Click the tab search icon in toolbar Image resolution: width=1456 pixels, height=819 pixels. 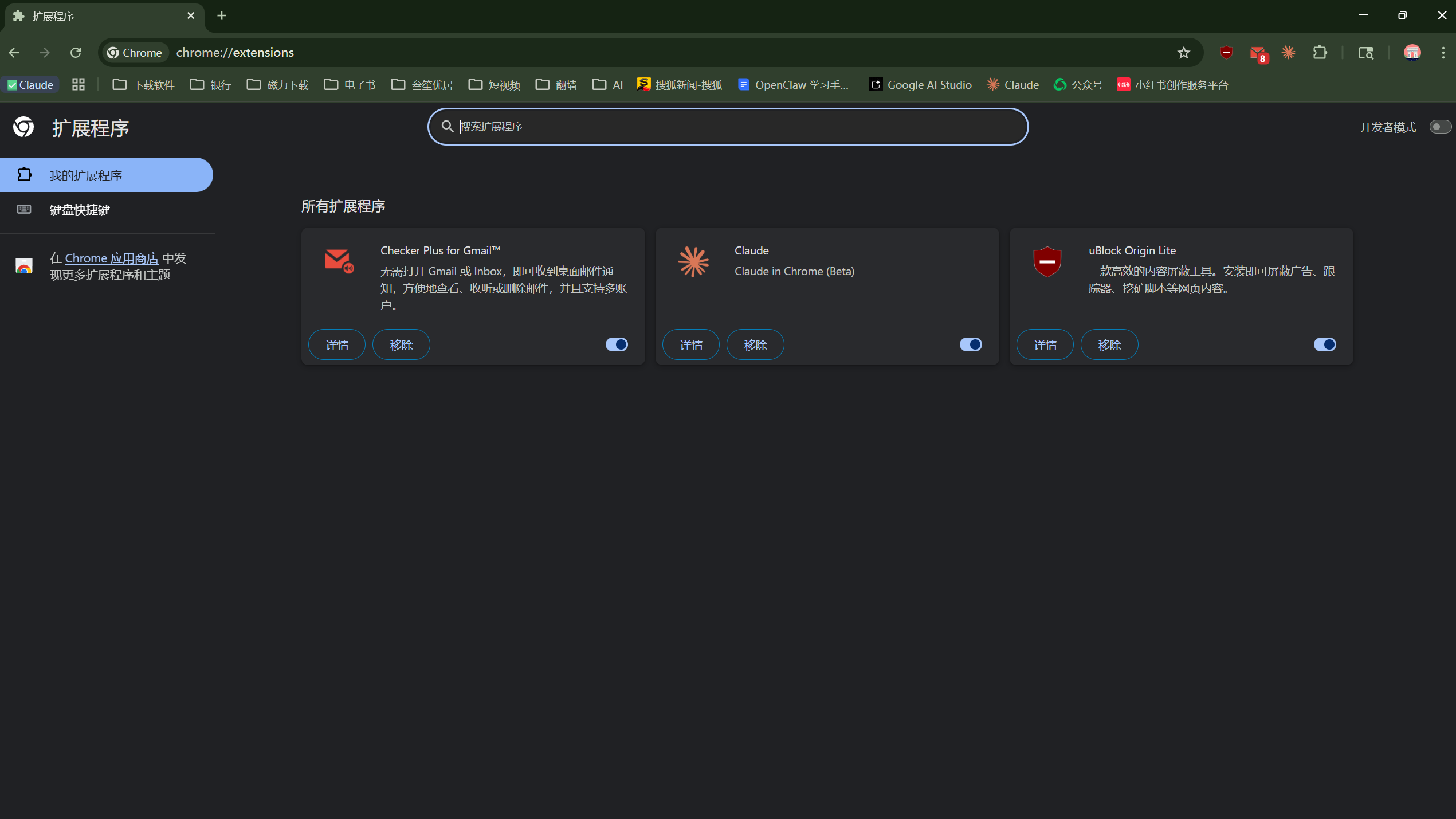[1366, 53]
